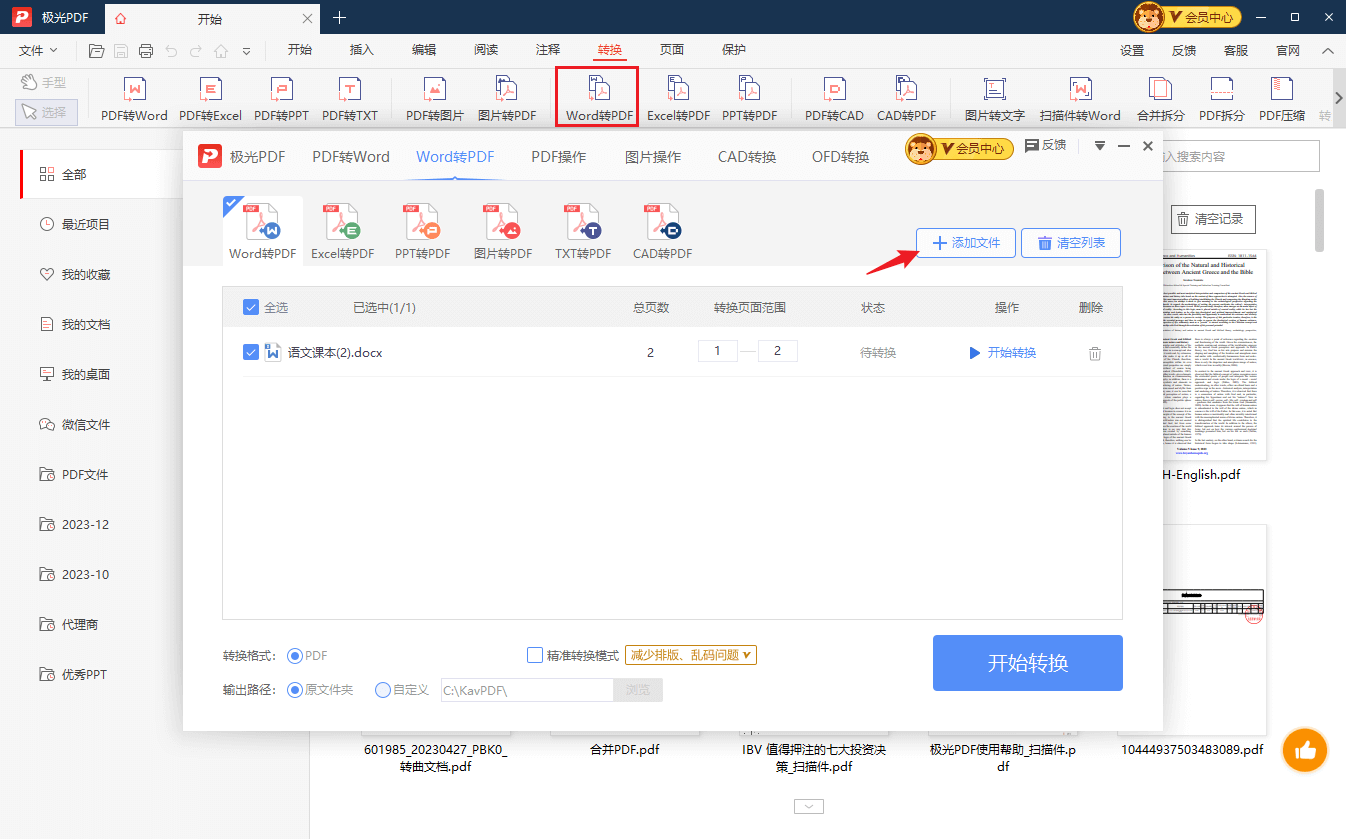The width and height of the screenshot is (1346, 839).
Task: Open 会员中心 in the main title bar
Action: tap(1187, 17)
